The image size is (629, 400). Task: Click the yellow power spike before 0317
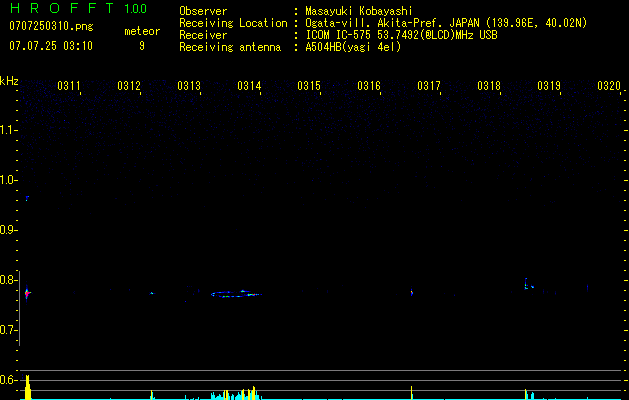[x=412, y=392]
